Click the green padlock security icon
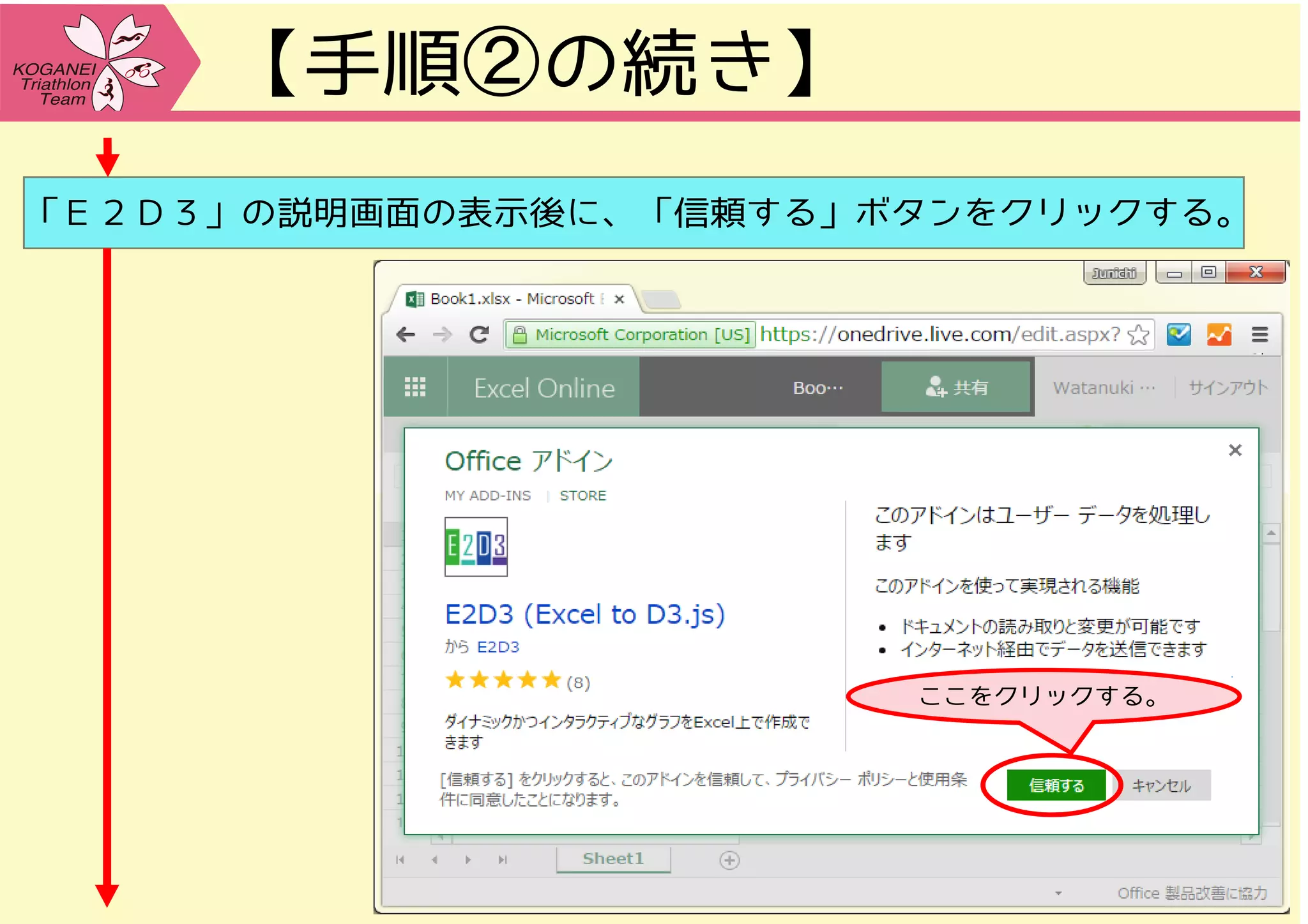The width and height of the screenshot is (1308, 924). [520, 335]
